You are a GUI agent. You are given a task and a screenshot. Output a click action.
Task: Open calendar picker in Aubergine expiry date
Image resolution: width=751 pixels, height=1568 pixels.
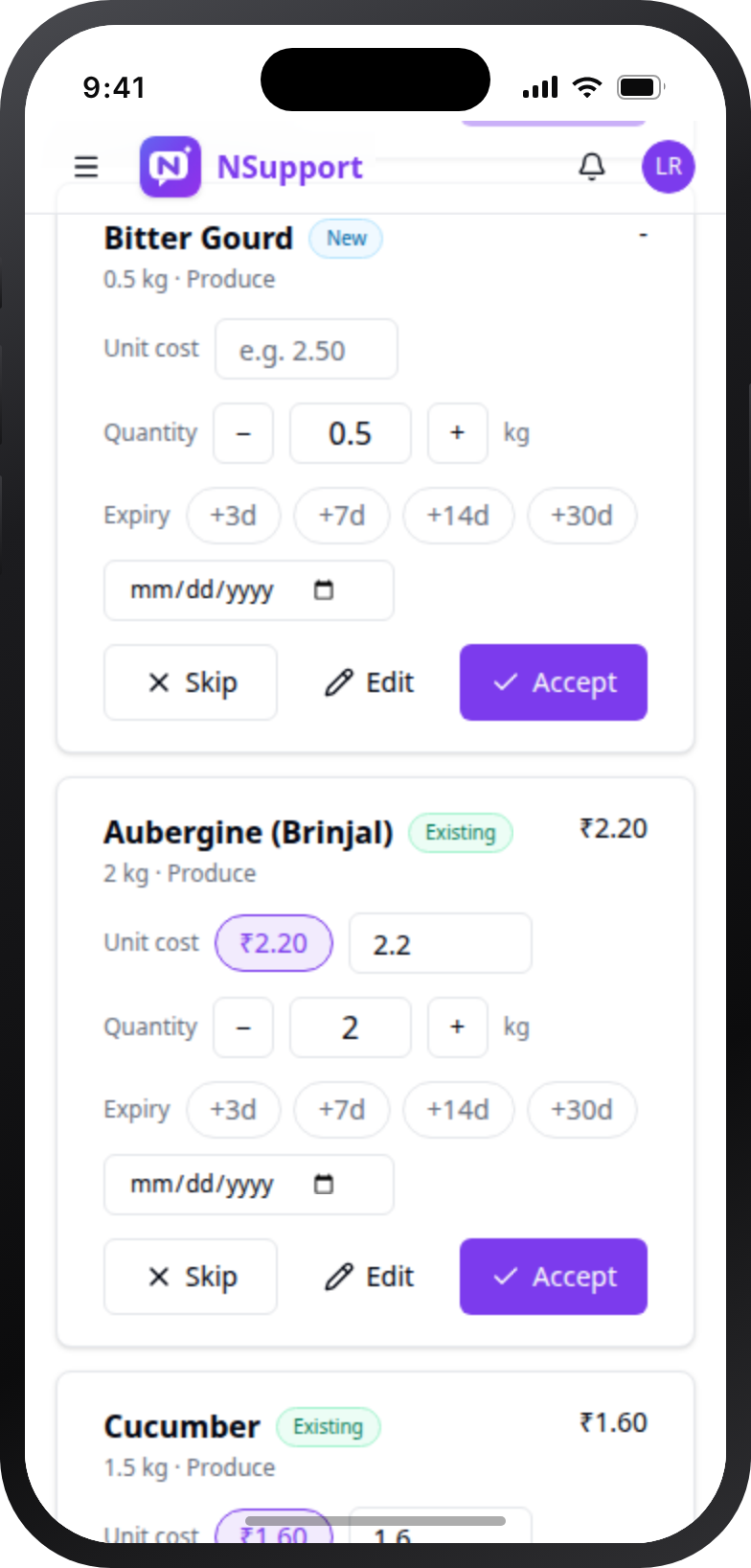point(324,1185)
